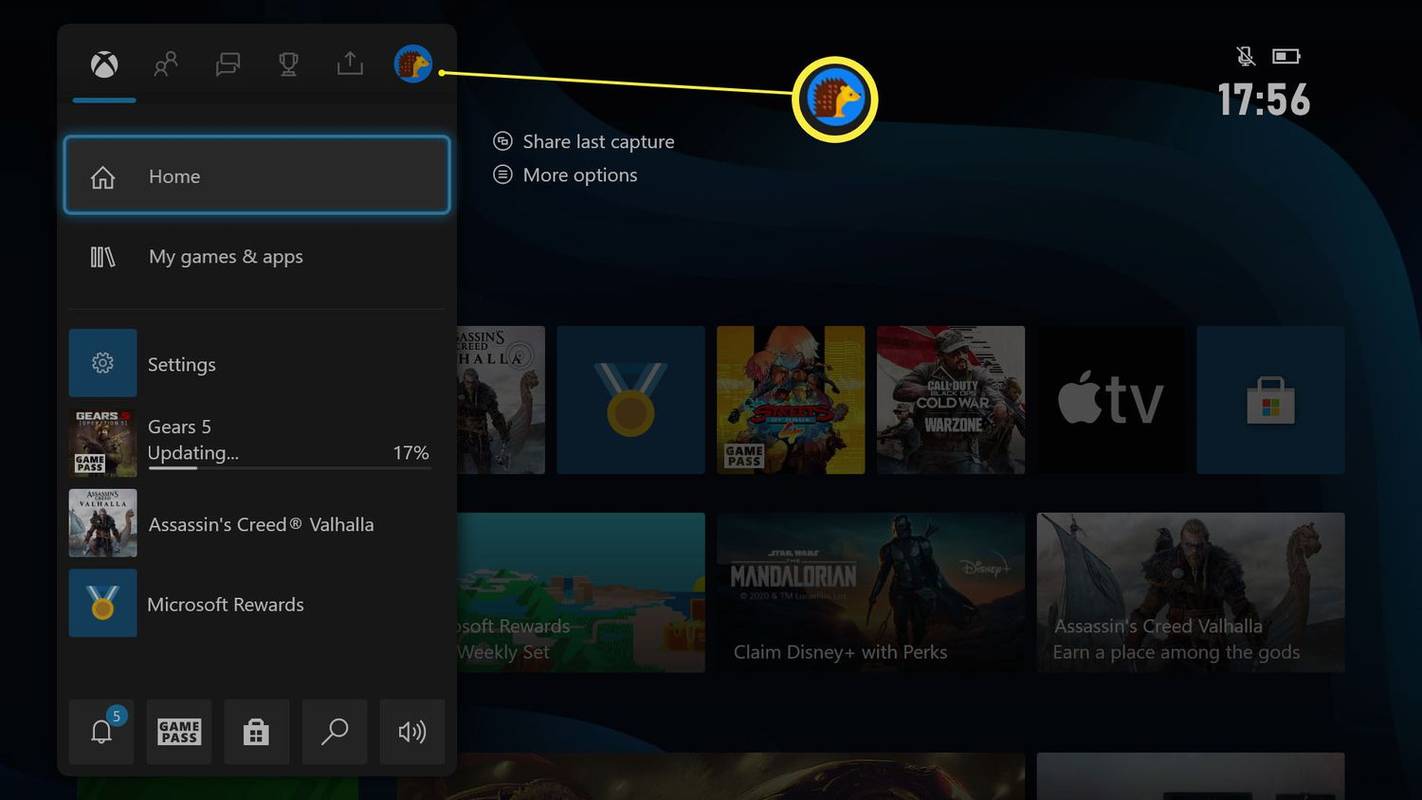This screenshot has height=800, width=1422.
Task: Click Assassin's Creed Valhalla guide thumbnail
Action: [103, 523]
